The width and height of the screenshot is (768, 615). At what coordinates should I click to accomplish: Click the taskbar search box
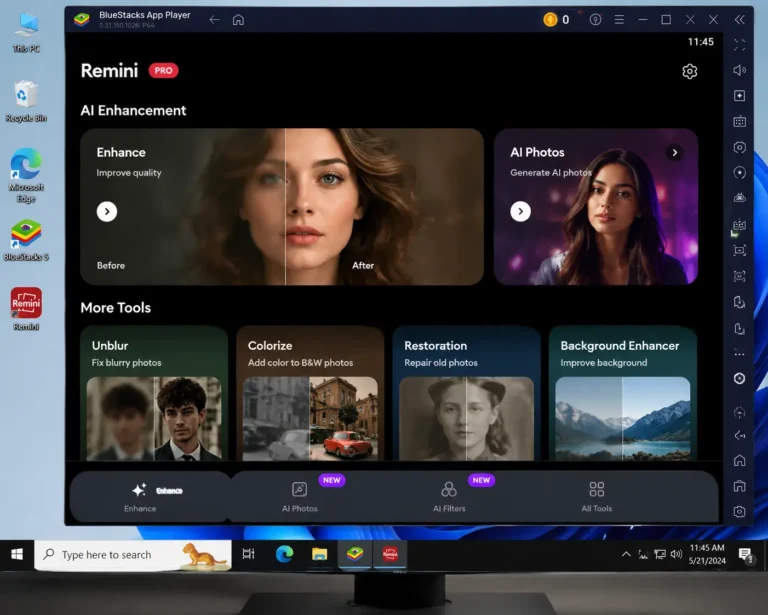coord(133,555)
